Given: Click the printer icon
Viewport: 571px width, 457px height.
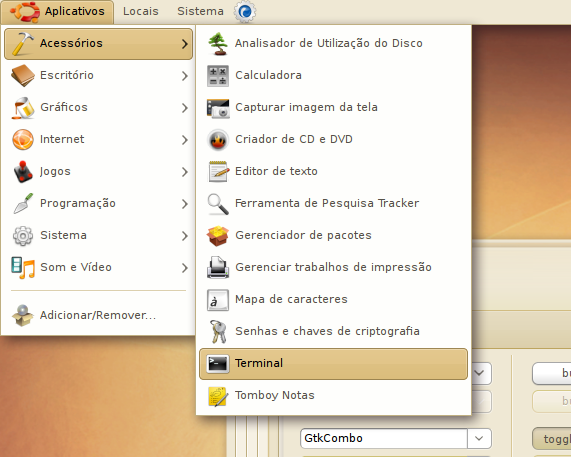Looking at the screenshot, I should (x=218, y=268).
